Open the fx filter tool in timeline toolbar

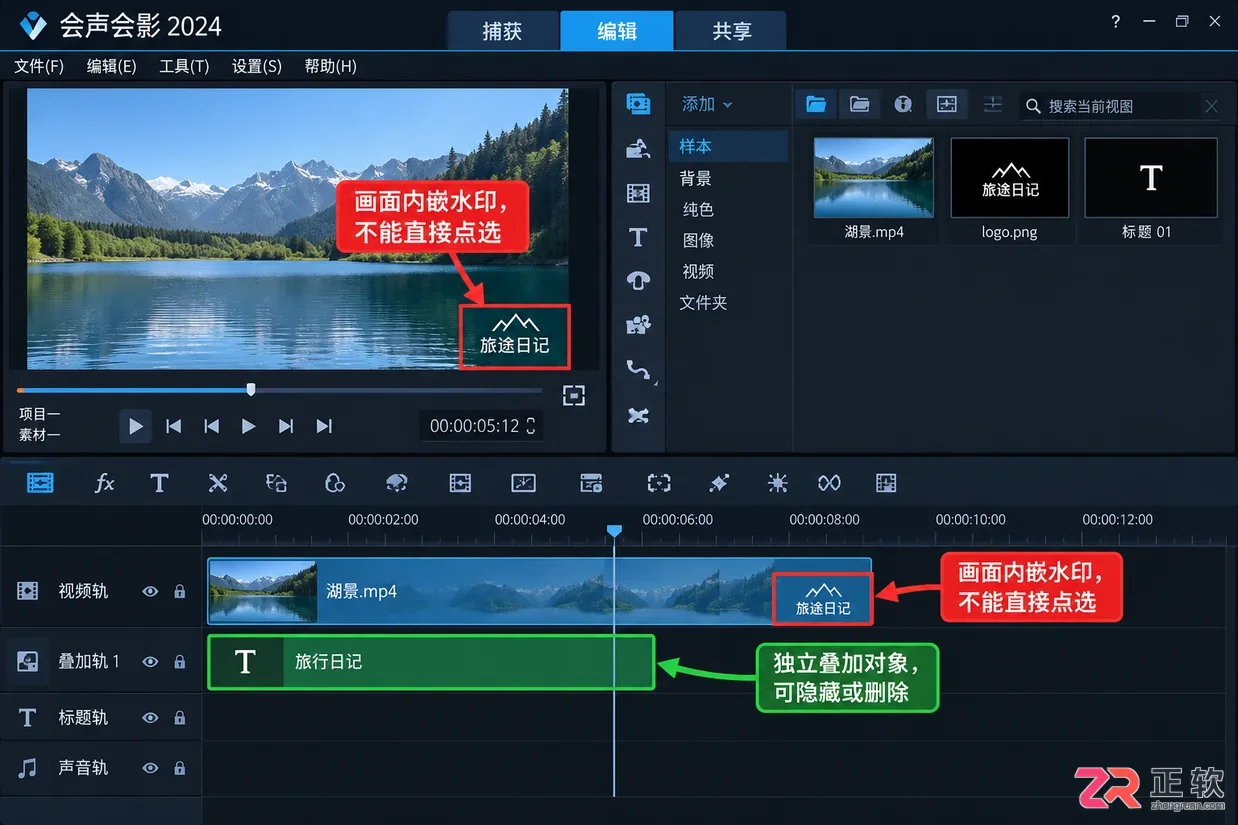(x=104, y=483)
